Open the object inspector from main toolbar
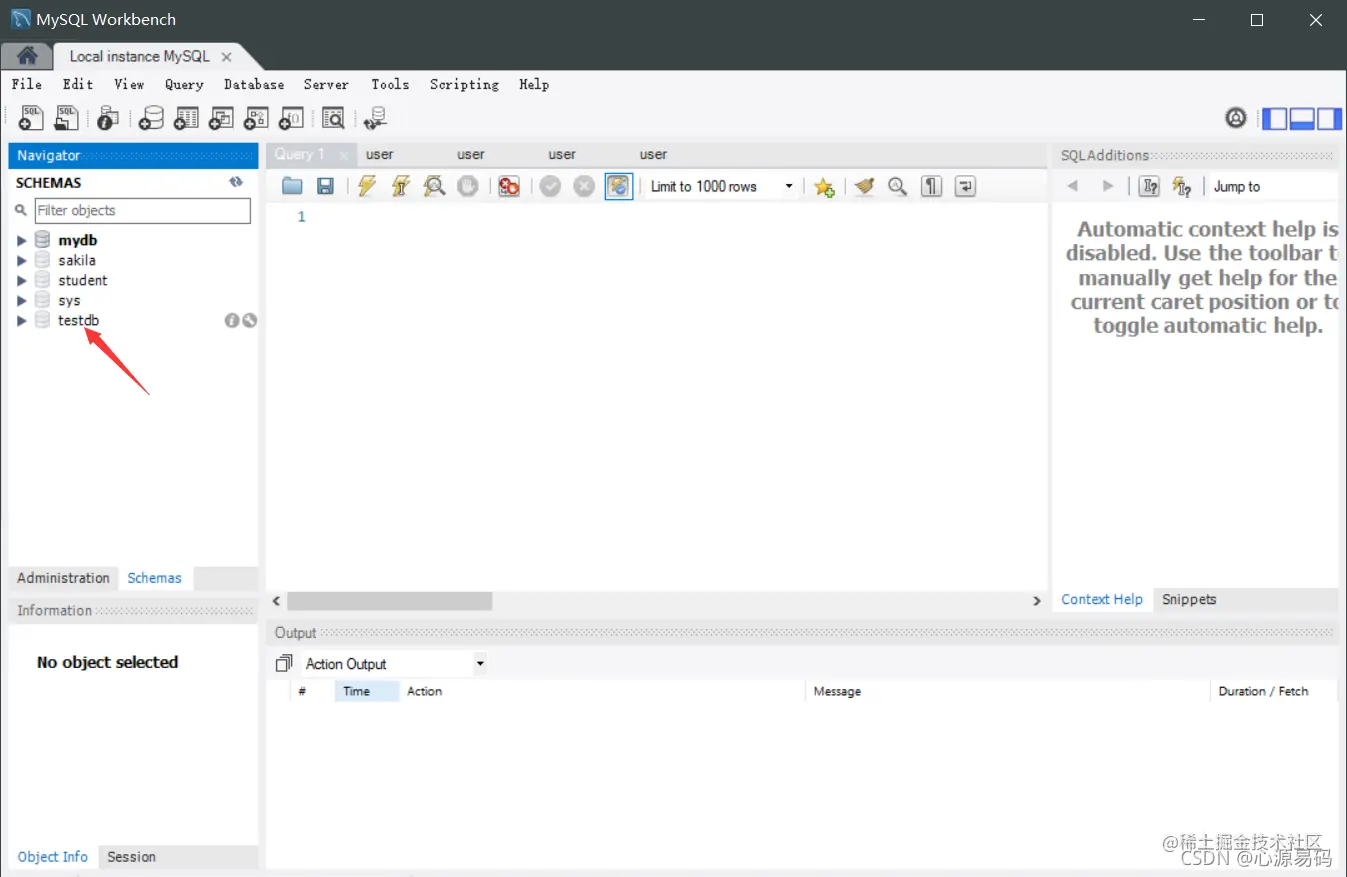The height and width of the screenshot is (877, 1347). [x=108, y=118]
